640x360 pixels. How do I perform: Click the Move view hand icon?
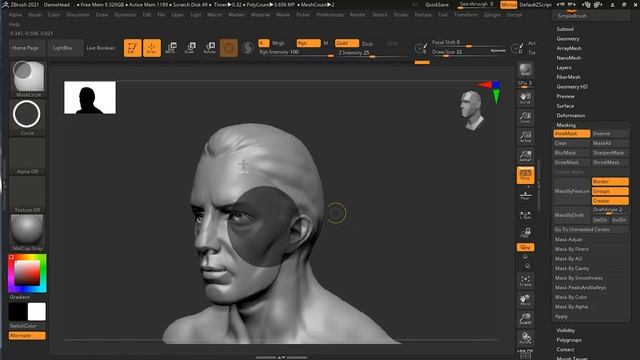tap(525, 300)
